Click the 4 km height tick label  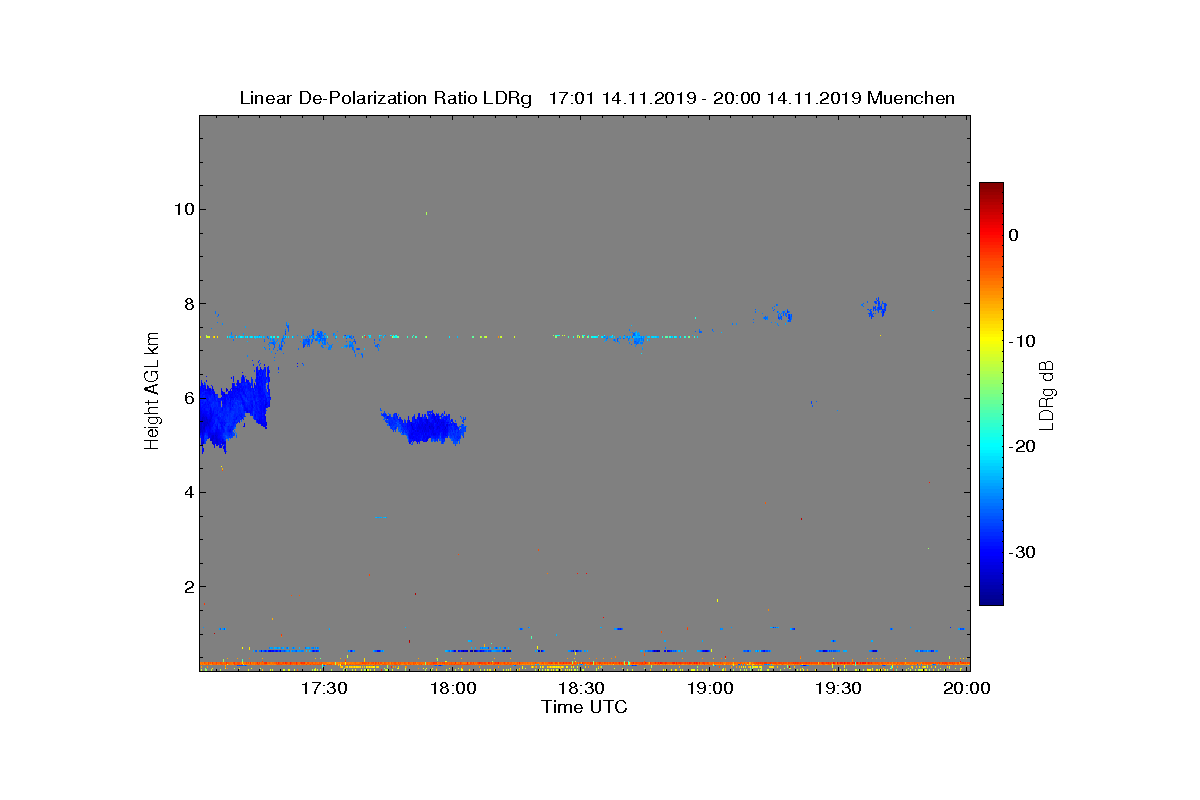(188, 492)
